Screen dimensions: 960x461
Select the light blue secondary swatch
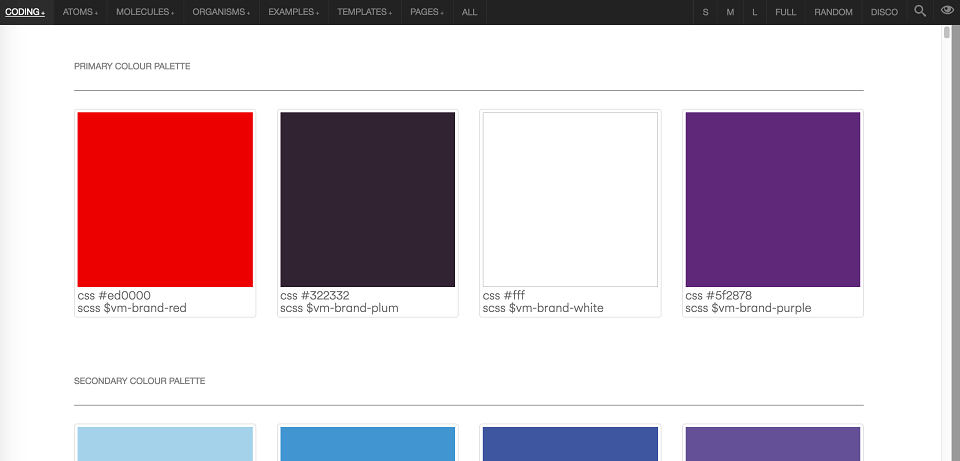pos(165,444)
